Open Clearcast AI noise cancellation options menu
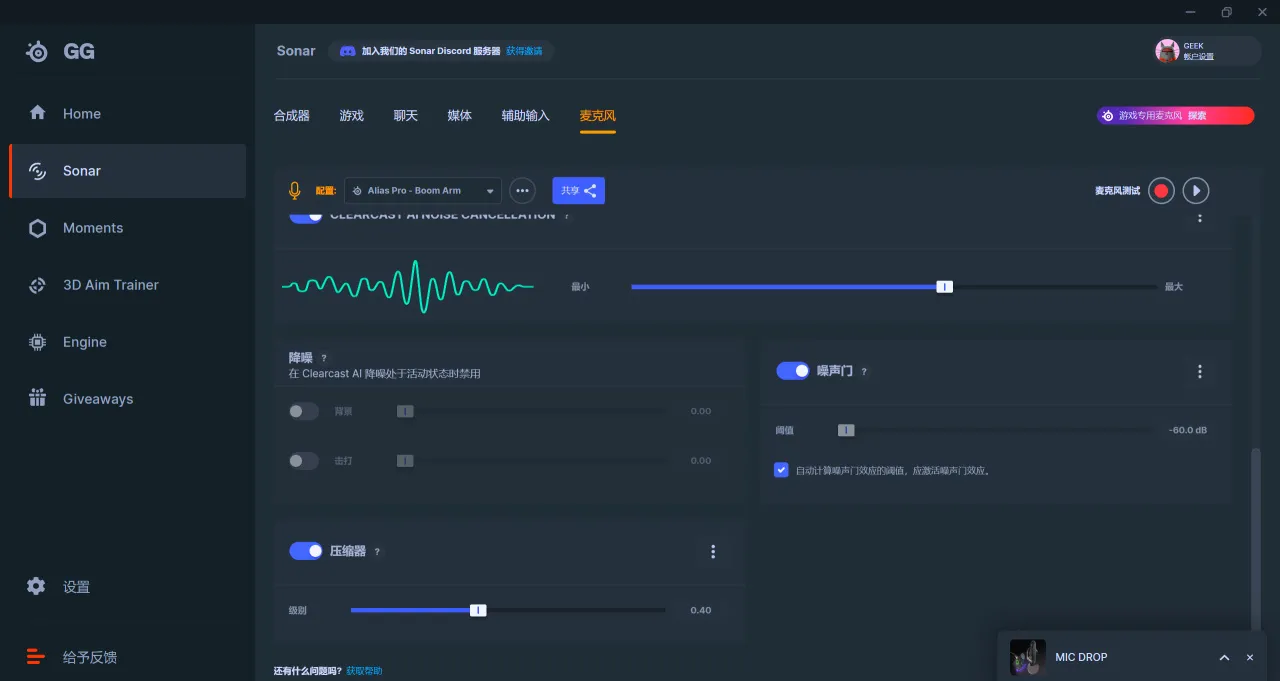1280x681 pixels. click(x=1200, y=217)
